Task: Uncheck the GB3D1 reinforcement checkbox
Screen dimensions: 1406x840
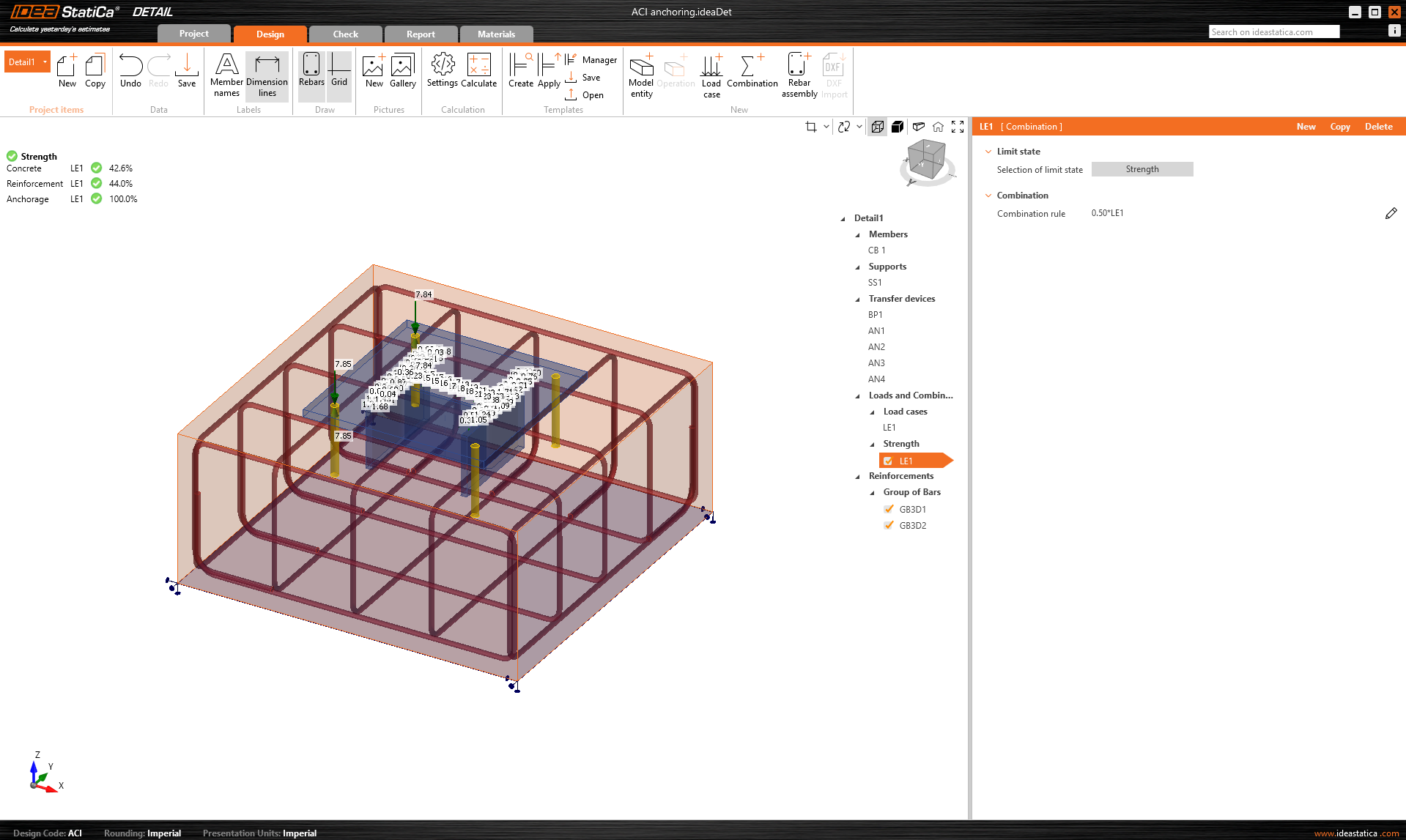Action: coord(889,509)
